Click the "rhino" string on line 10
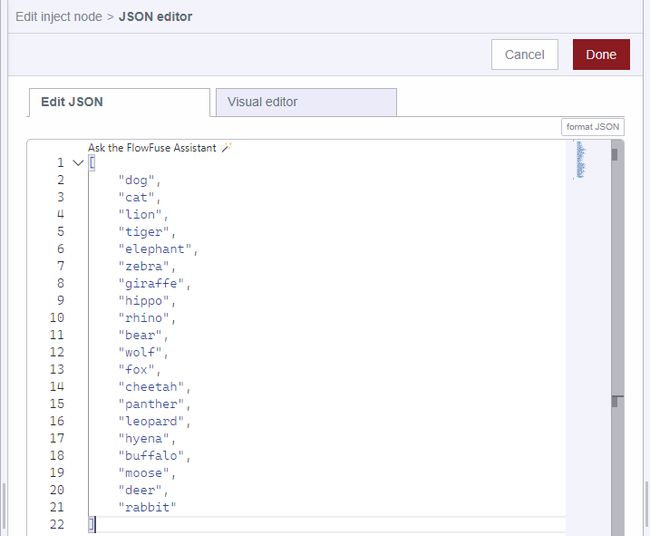Screen dimensions: 650x536 [143, 318]
